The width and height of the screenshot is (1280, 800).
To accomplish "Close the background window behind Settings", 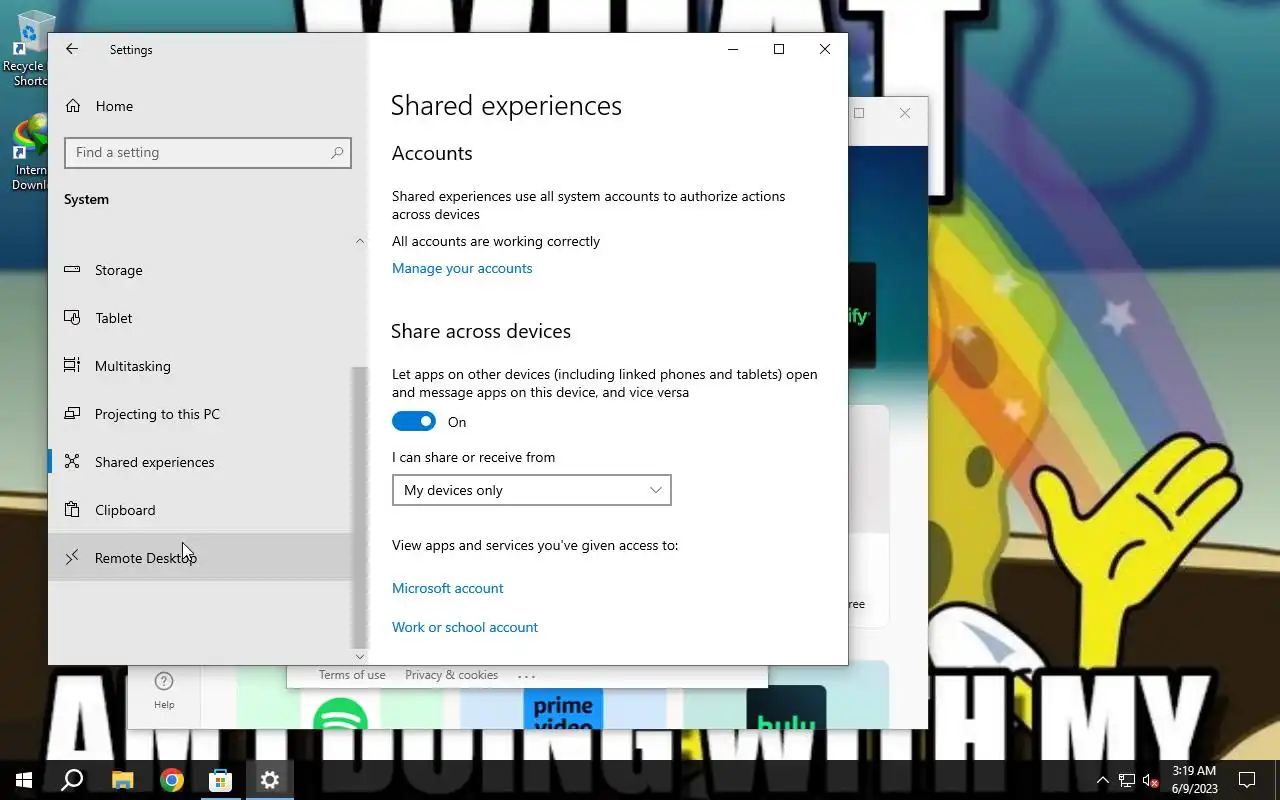I will [905, 113].
